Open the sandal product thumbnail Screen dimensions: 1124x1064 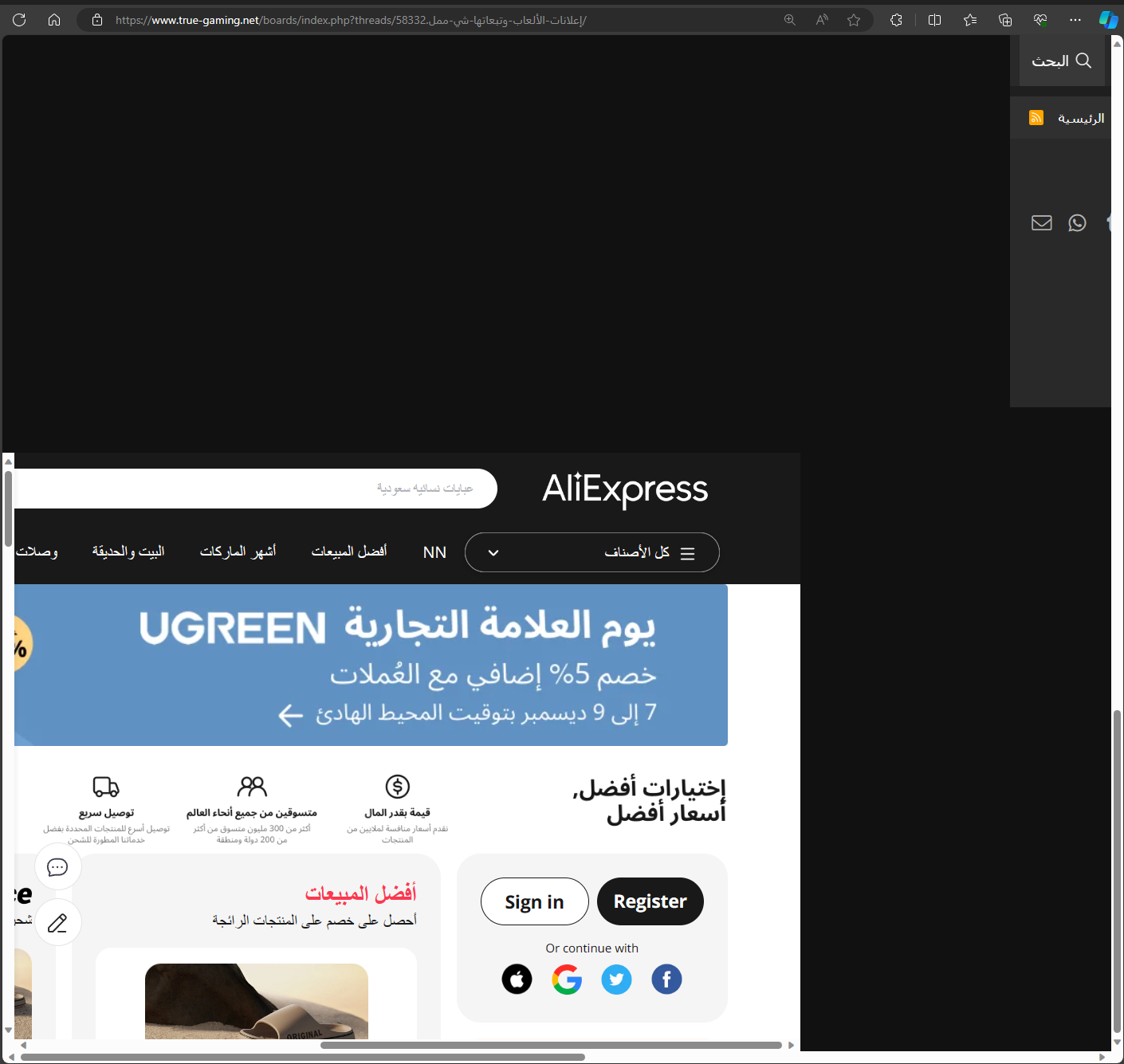pos(257,1001)
